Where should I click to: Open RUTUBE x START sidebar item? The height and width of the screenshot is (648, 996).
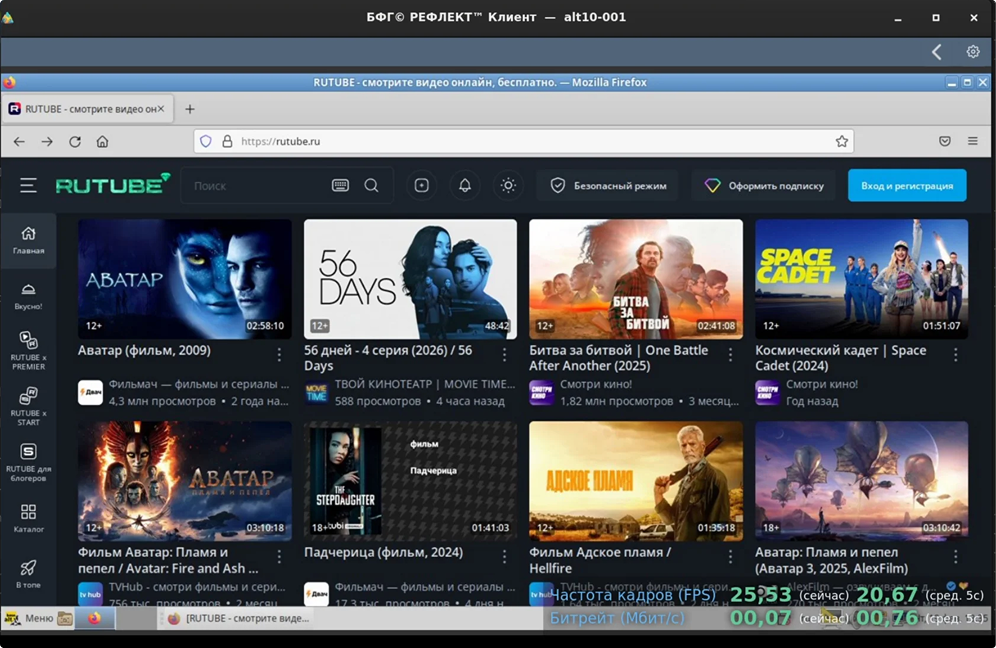point(29,407)
